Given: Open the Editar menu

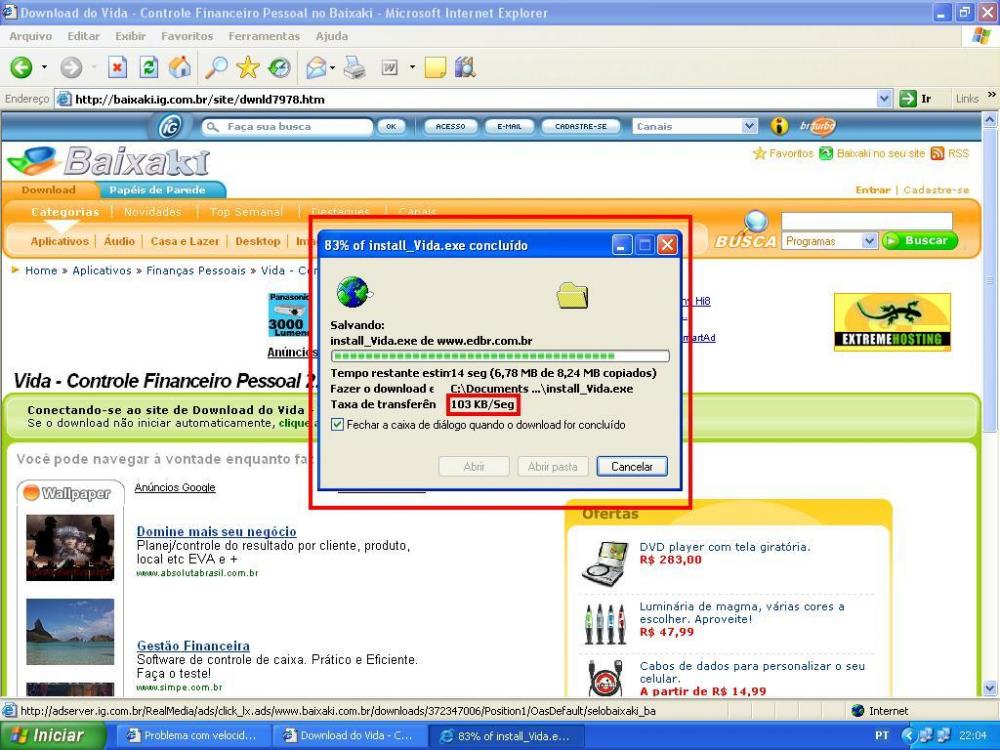Looking at the screenshot, I should [x=84, y=36].
